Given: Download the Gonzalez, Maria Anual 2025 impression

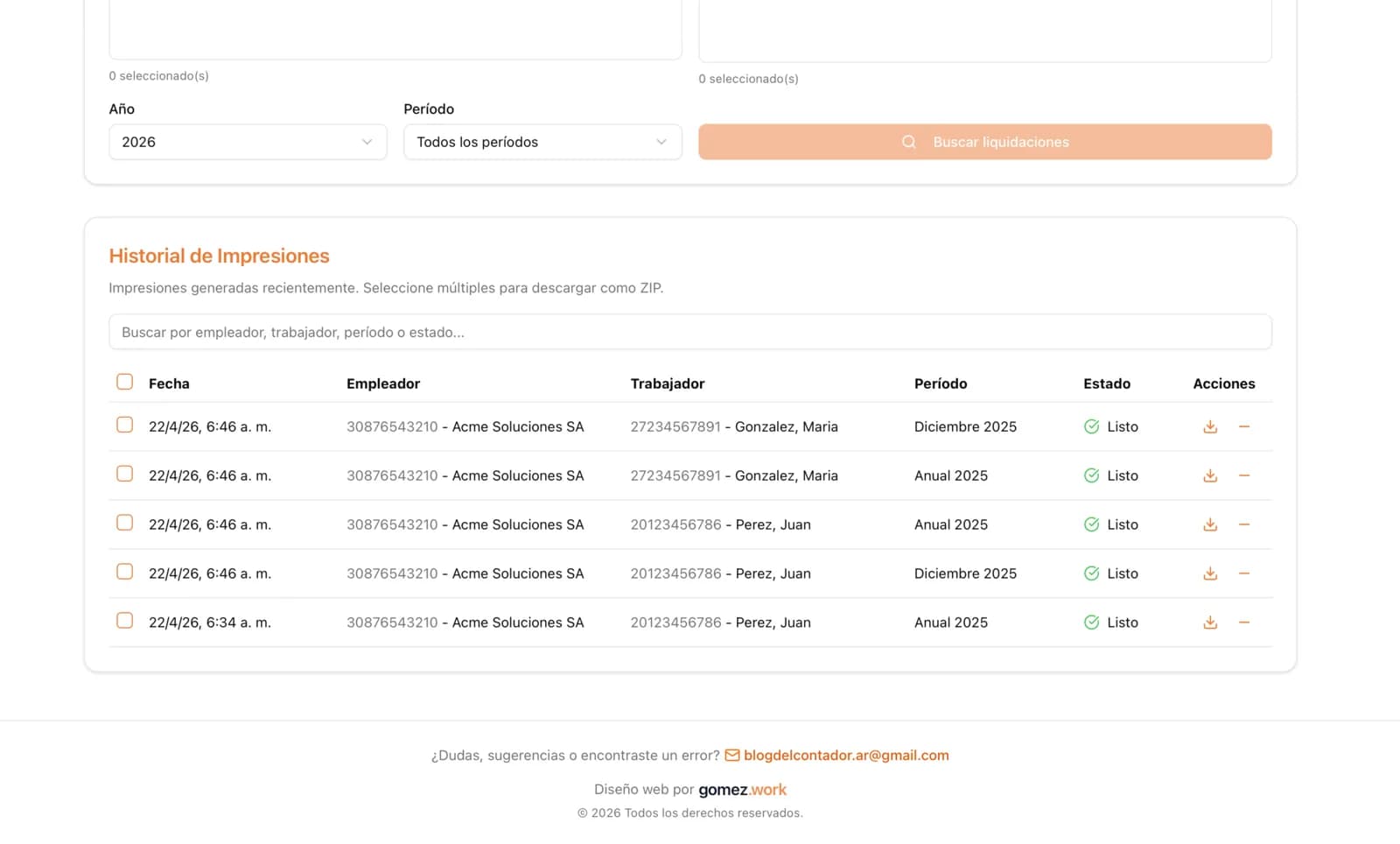Looking at the screenshot, I should click(1210, 476).
